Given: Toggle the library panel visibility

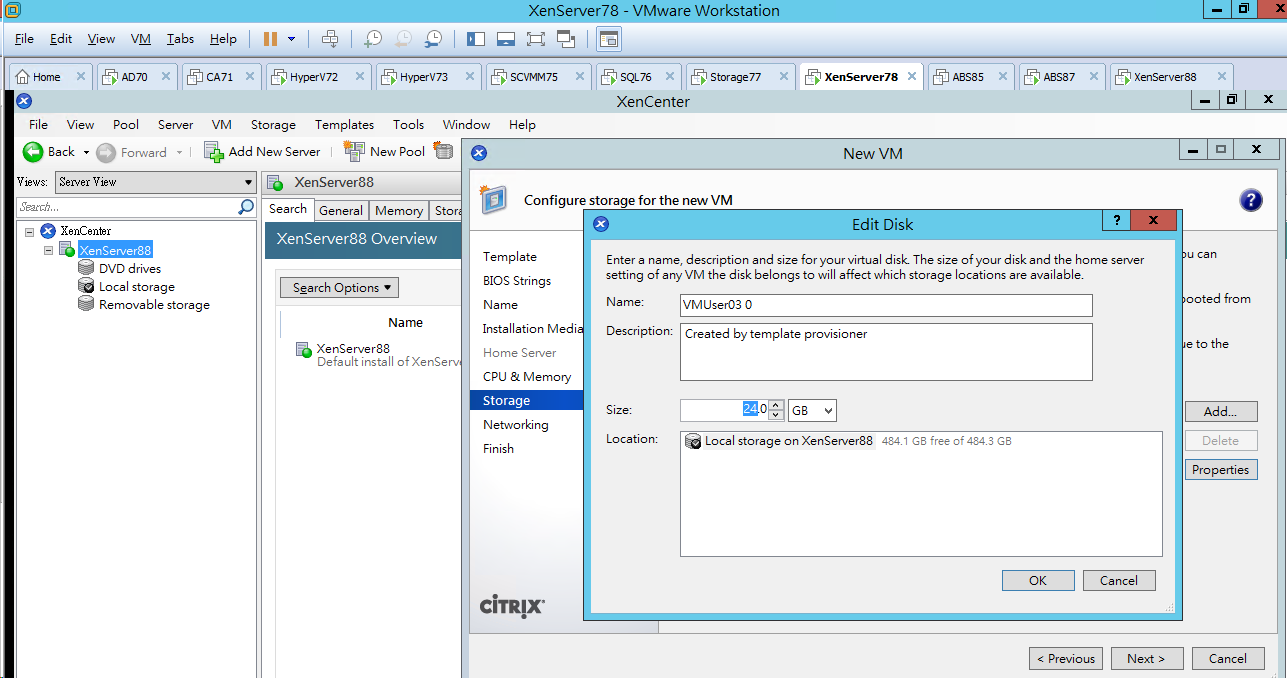Looking at the screenshot, I should [x=476, y=37].
